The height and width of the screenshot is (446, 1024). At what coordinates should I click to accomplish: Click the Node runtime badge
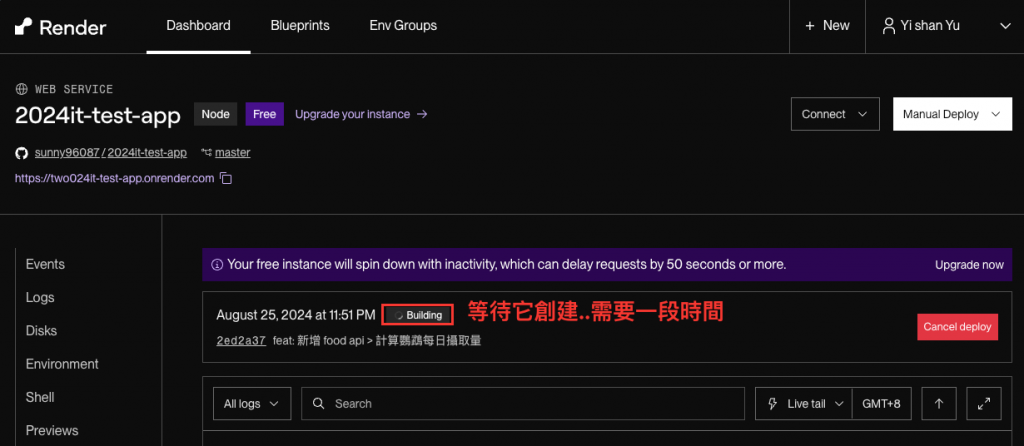pyautogui.click(x=216, y=114)
